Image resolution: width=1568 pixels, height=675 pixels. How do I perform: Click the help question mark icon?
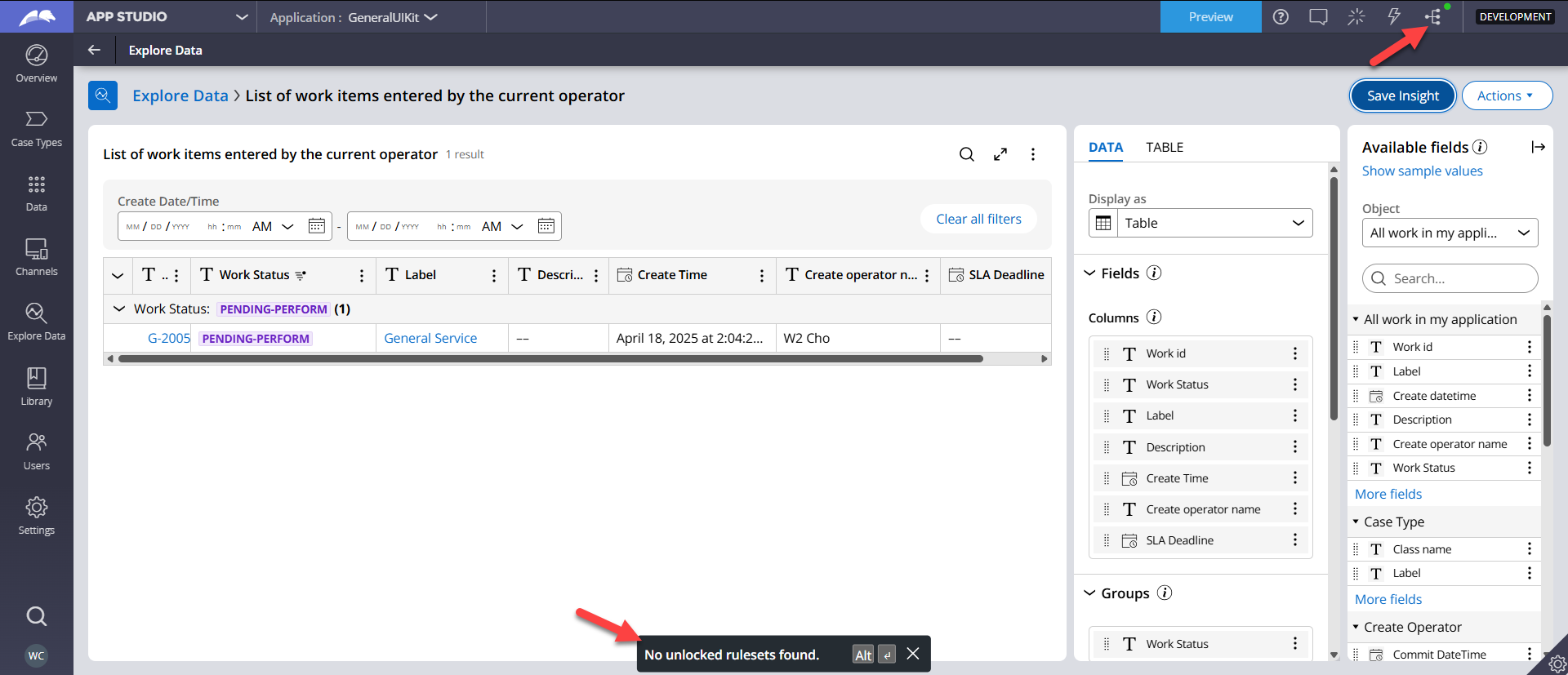[1281, 17]
